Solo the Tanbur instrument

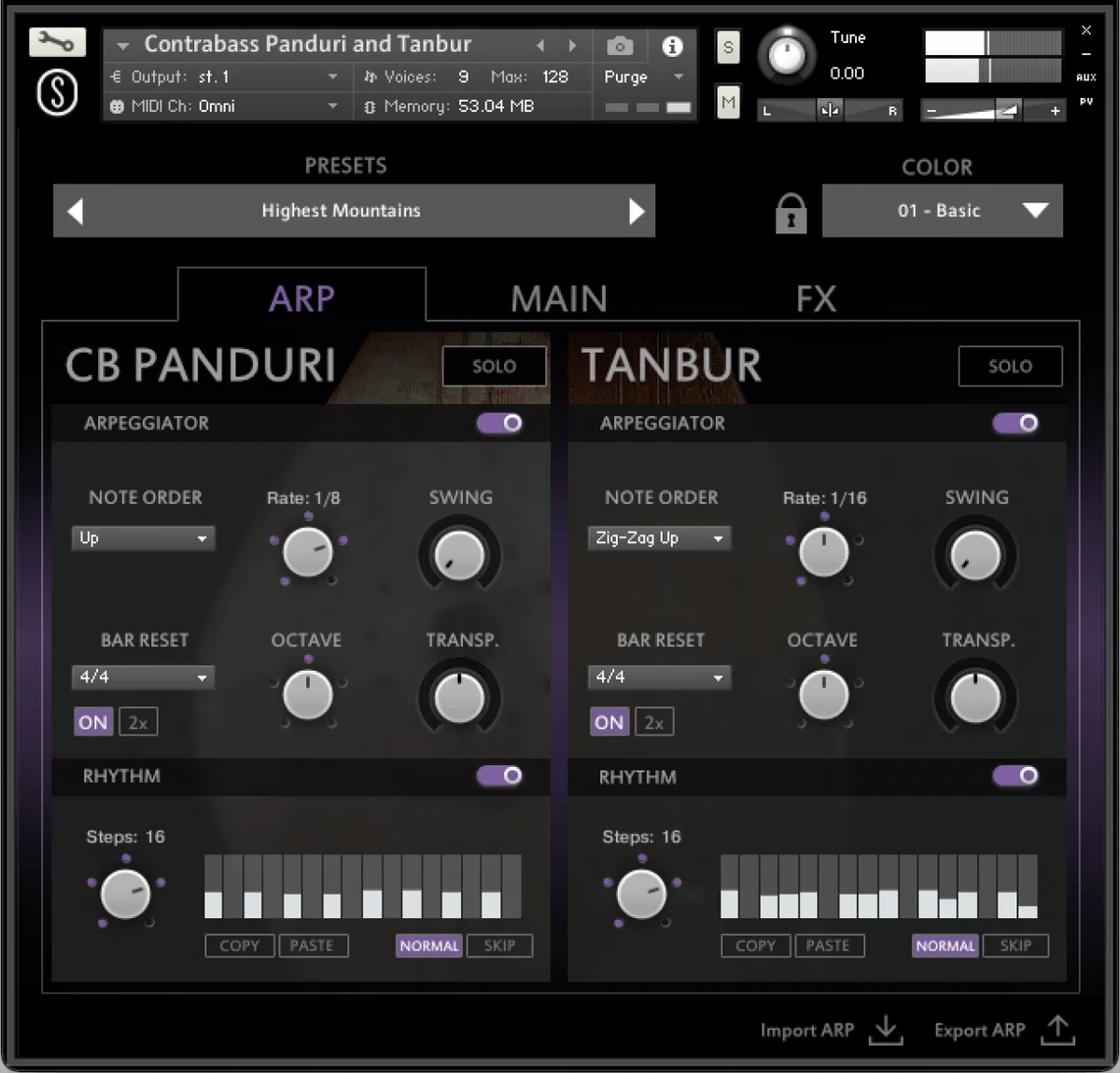tap(1010, 366)
